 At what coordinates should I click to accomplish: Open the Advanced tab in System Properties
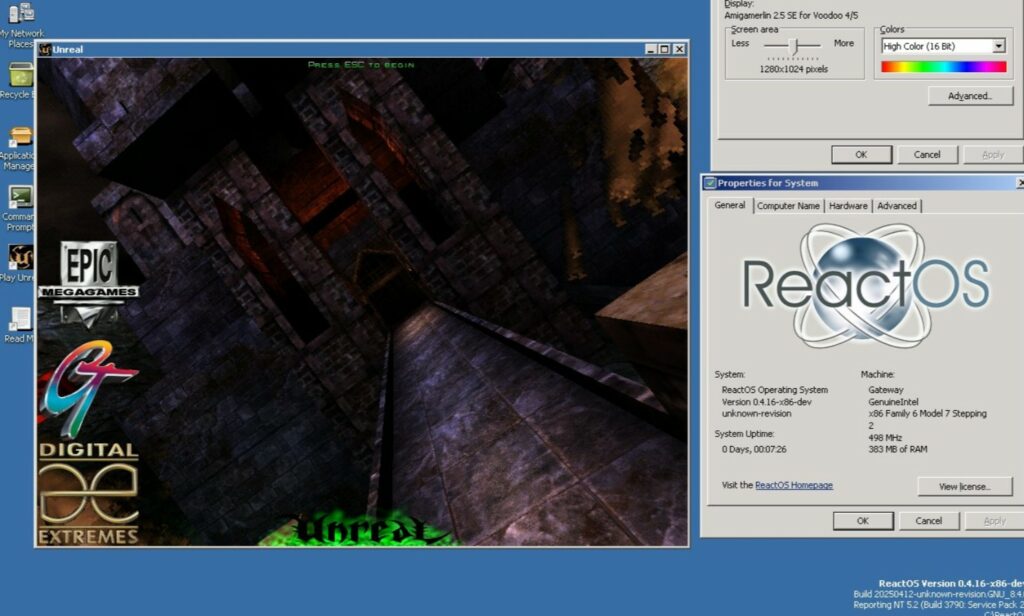tap(897, 206)
